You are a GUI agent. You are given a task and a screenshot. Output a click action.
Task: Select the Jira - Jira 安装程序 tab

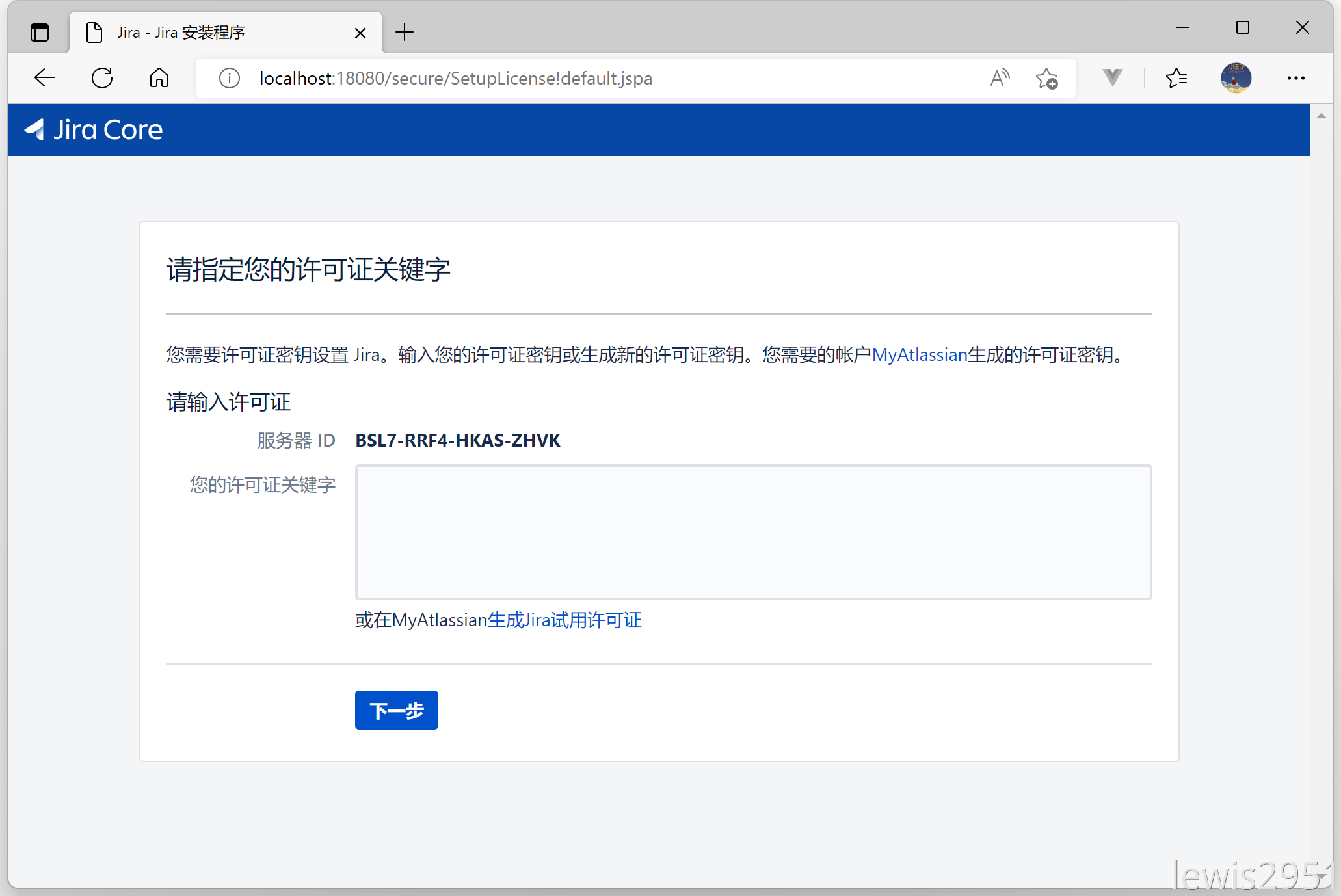[226, 32]
